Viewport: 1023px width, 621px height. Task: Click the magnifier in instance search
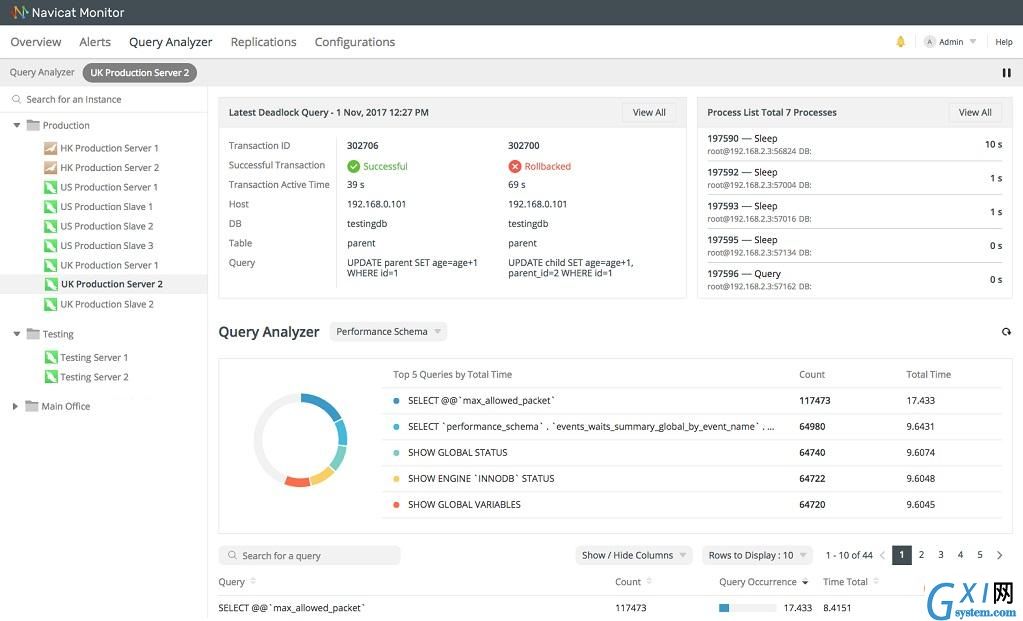tap(16, 99)
